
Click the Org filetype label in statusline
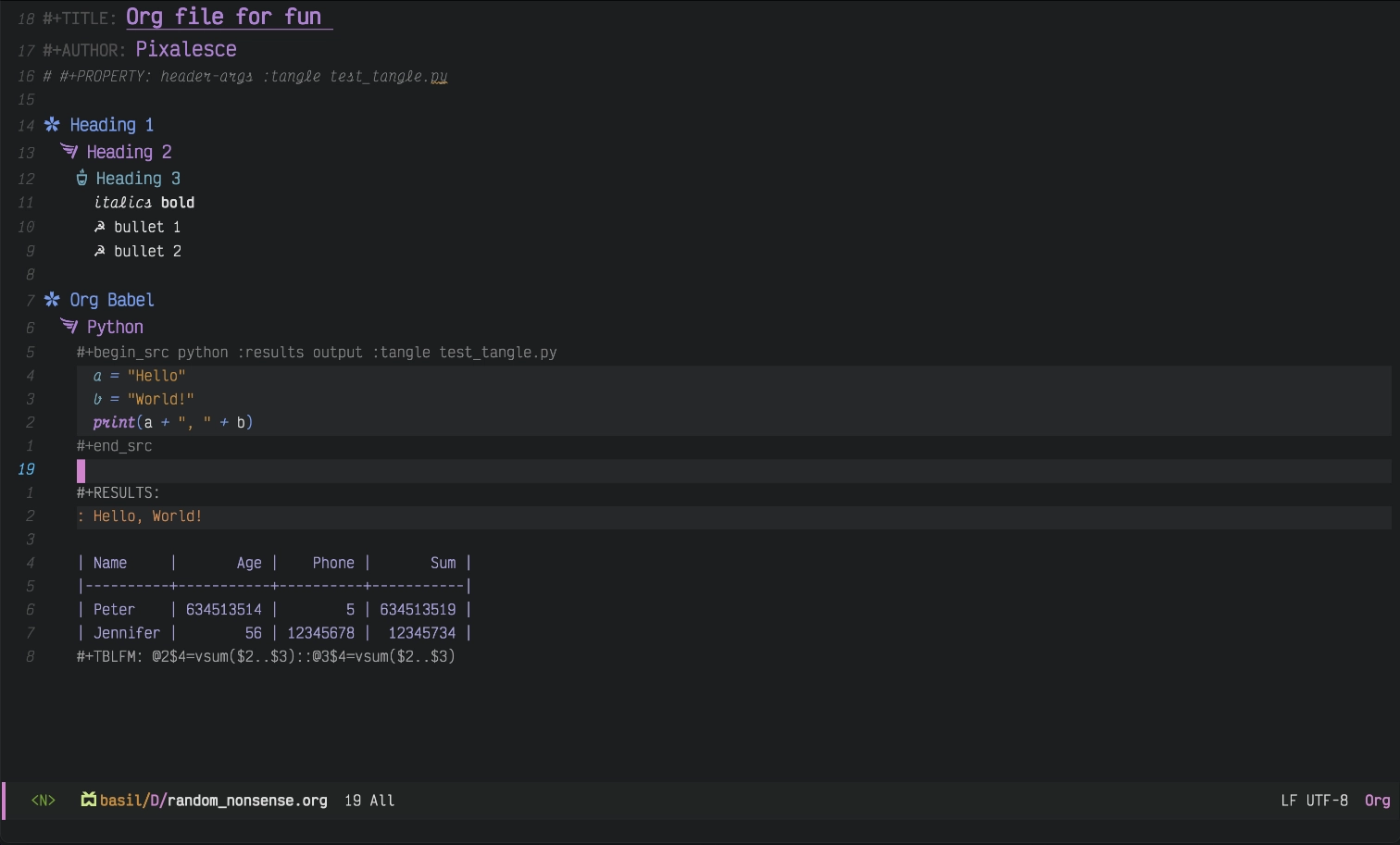1377,800
